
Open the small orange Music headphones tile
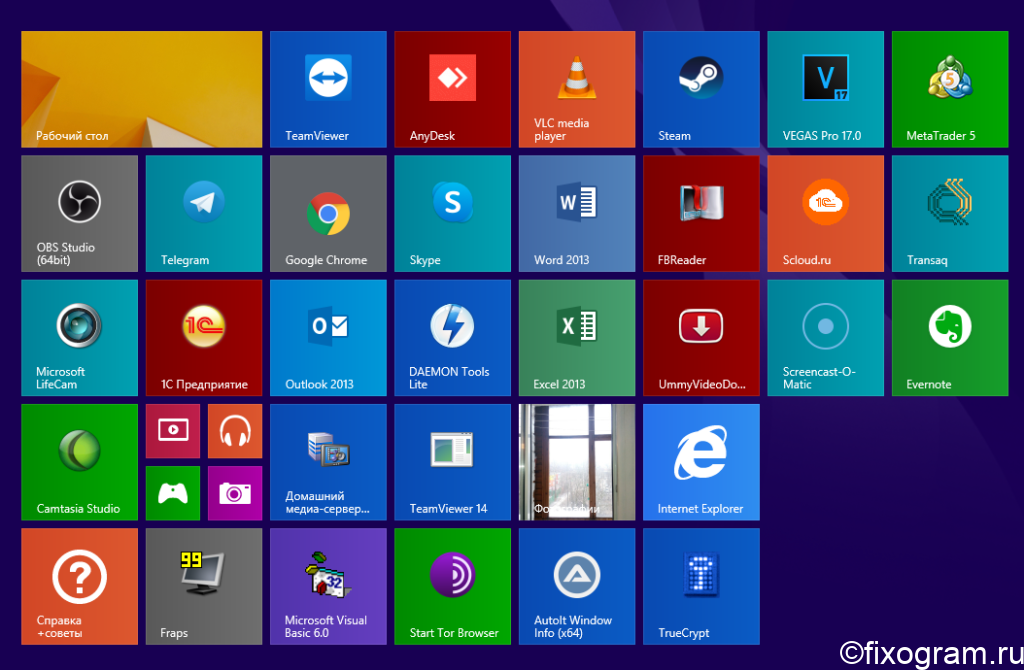[x=235, y=431]
